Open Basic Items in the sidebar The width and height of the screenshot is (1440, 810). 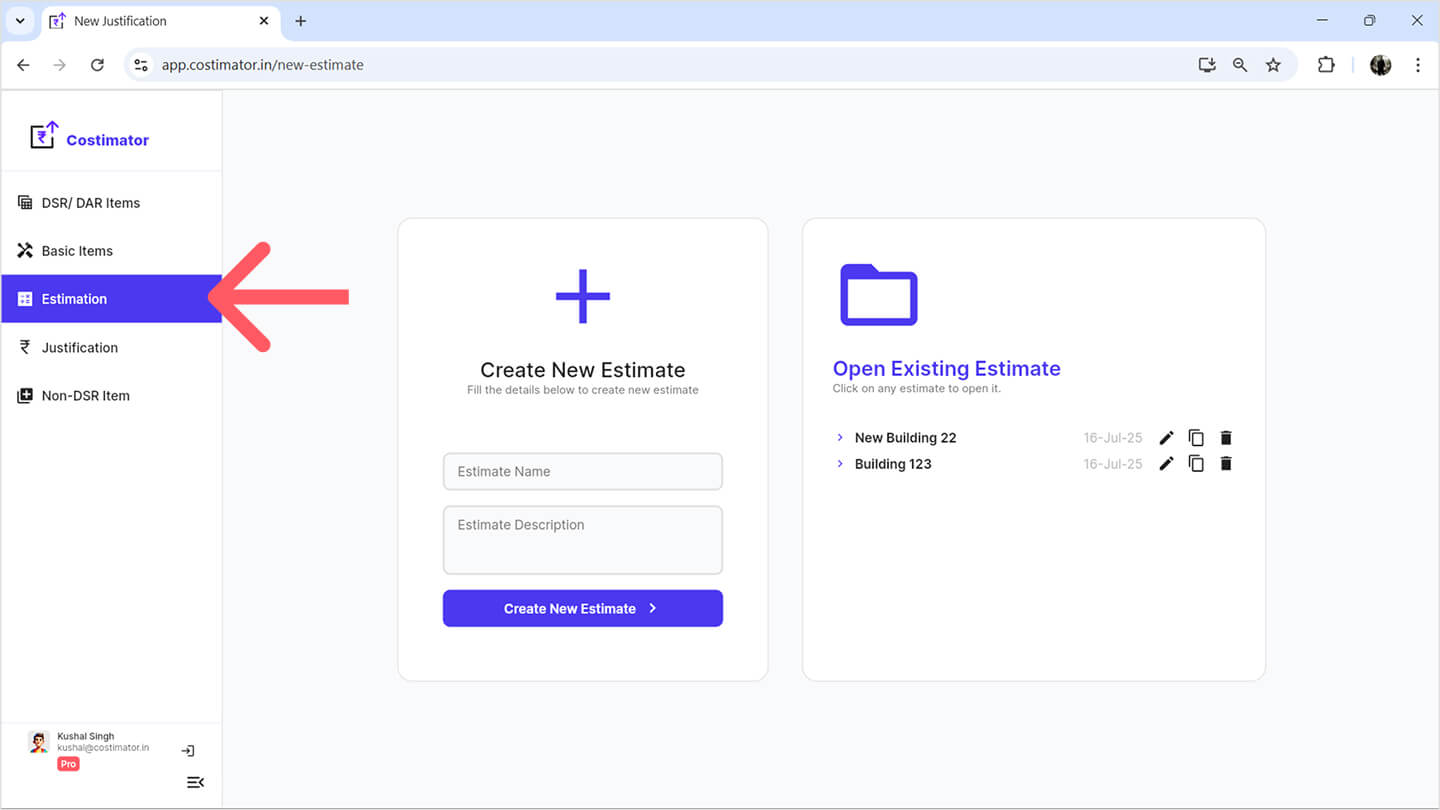[x=111, y=251]
